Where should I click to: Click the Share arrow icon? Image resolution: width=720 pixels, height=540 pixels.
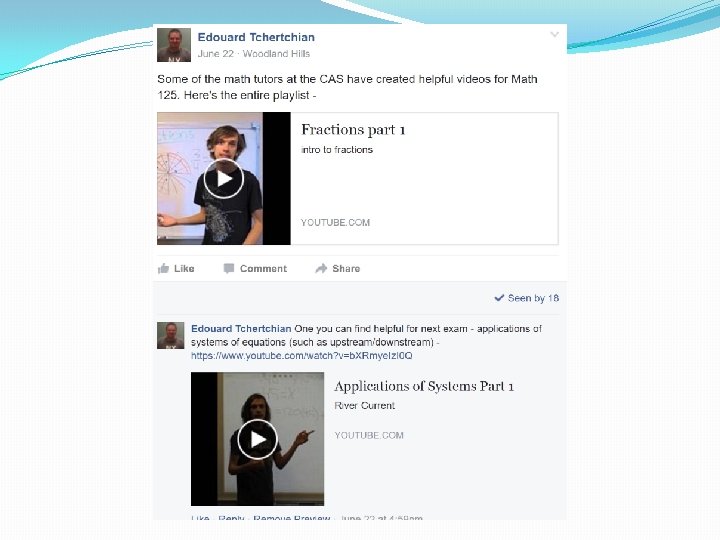click(321, 268)
